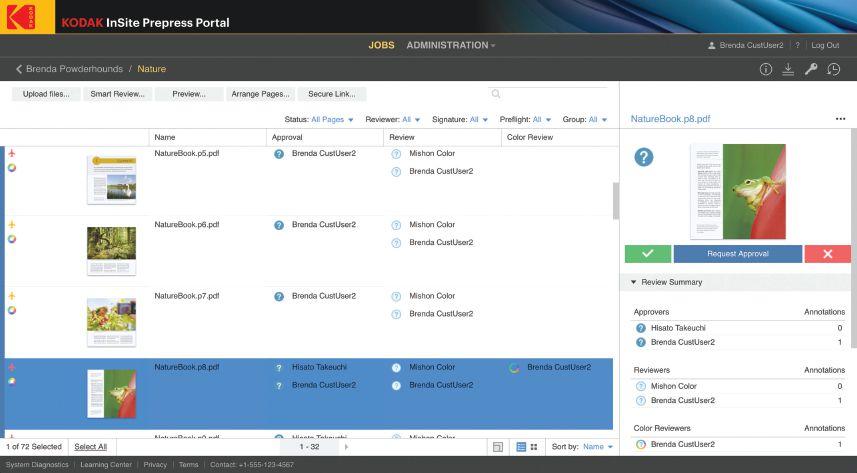Viewport: 857px width, 473px height.
Task: Click the download icon in the header
Action: click(788, 69)
